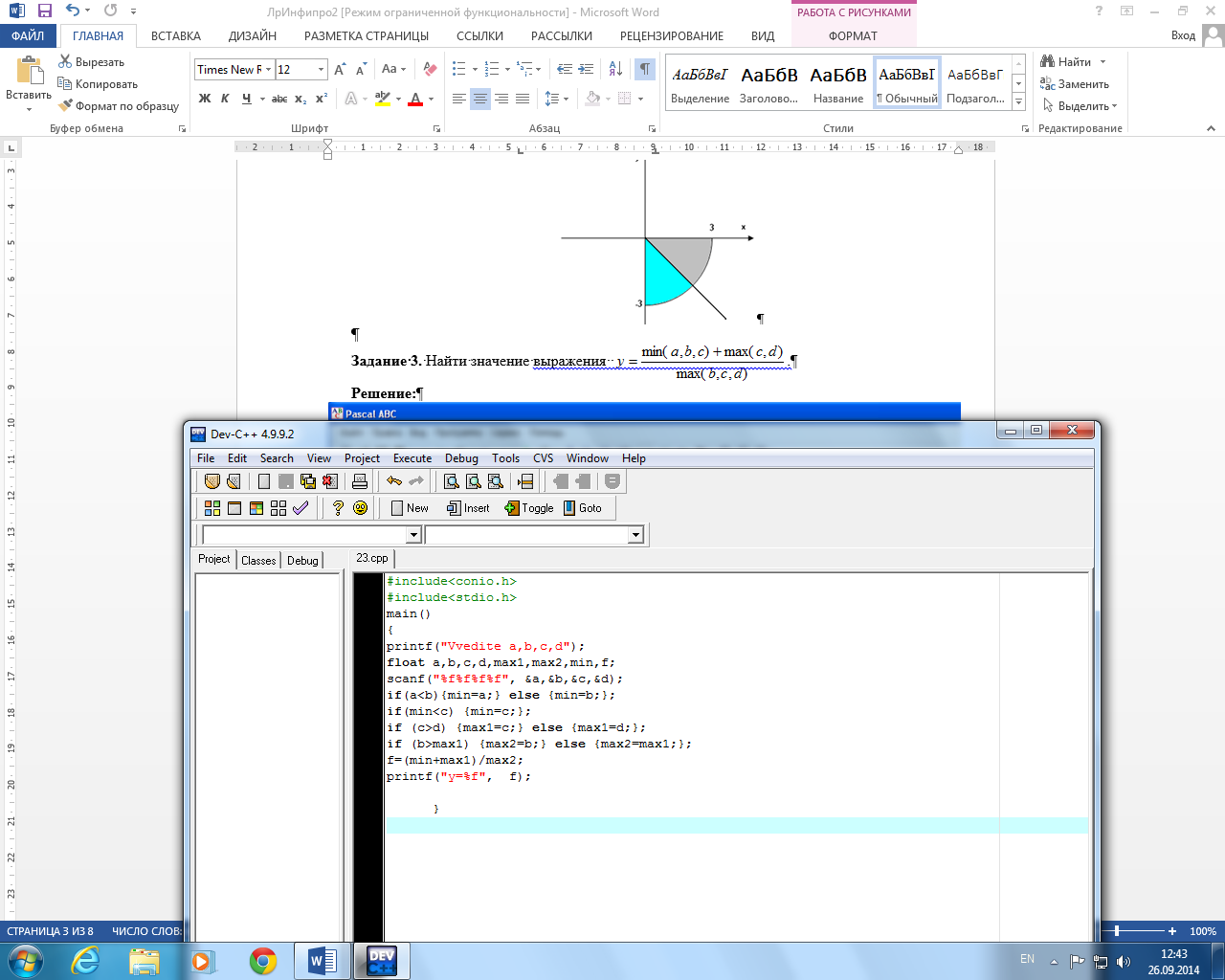This screenshot has width=1225, height=980.
Task: Toggle show paragraph marks (¶) button
Action: [x=645, y=70]
